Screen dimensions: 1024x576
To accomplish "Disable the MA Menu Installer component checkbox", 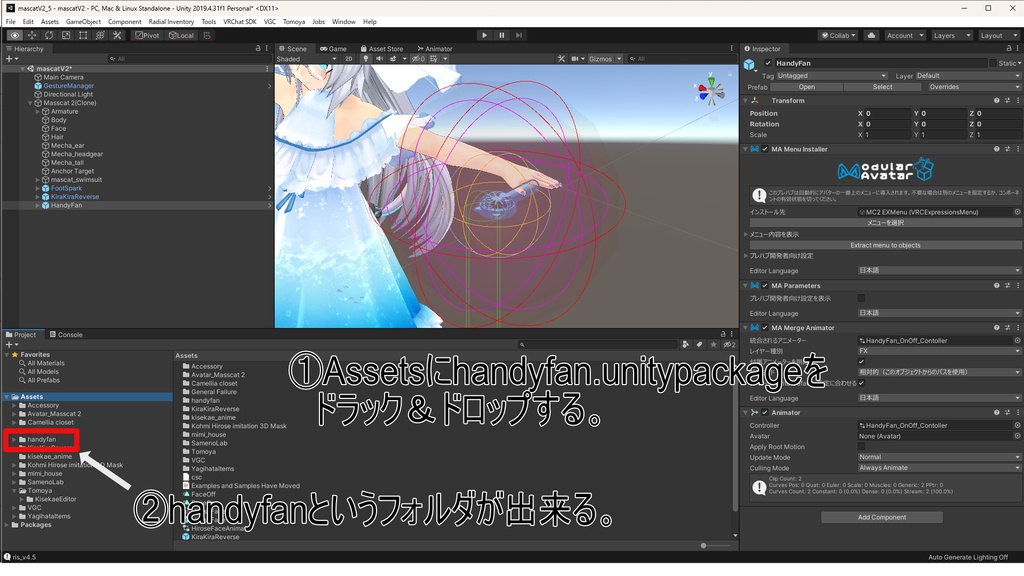I will (765, 148).
